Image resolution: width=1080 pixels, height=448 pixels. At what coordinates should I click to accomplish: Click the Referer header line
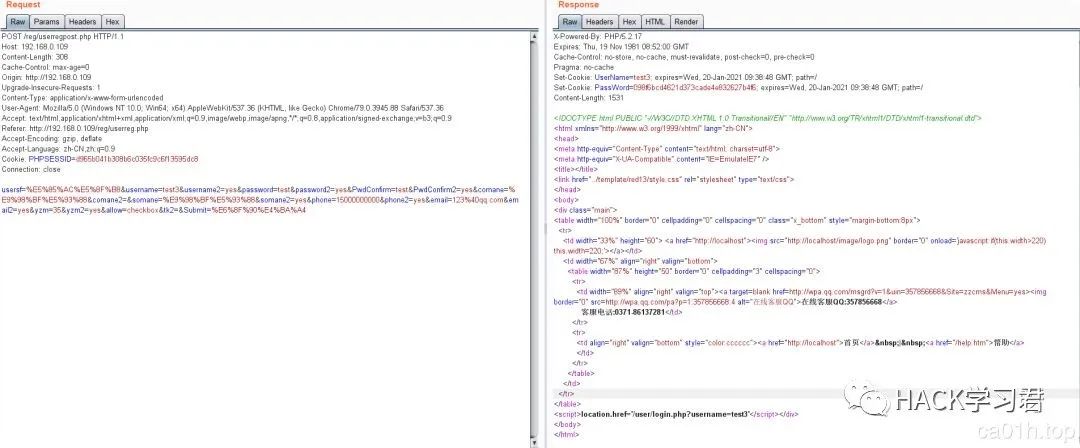75,128
